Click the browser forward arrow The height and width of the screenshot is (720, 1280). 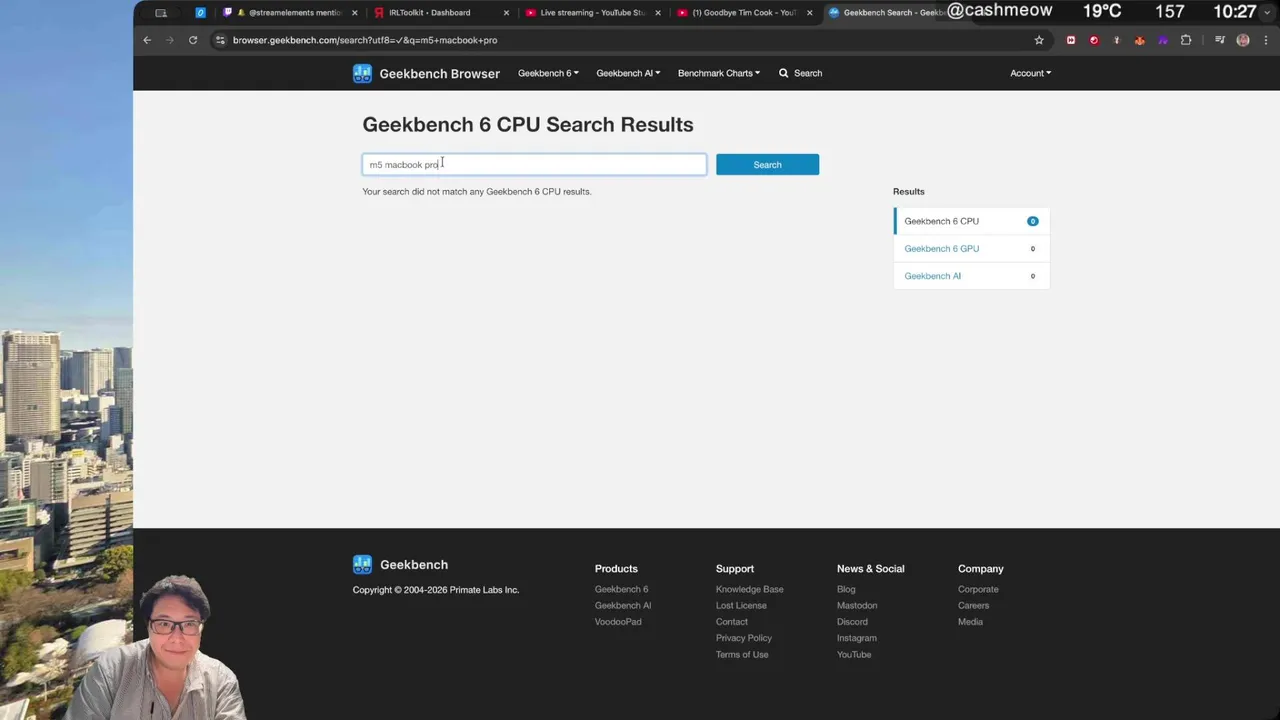coord(169,40)
